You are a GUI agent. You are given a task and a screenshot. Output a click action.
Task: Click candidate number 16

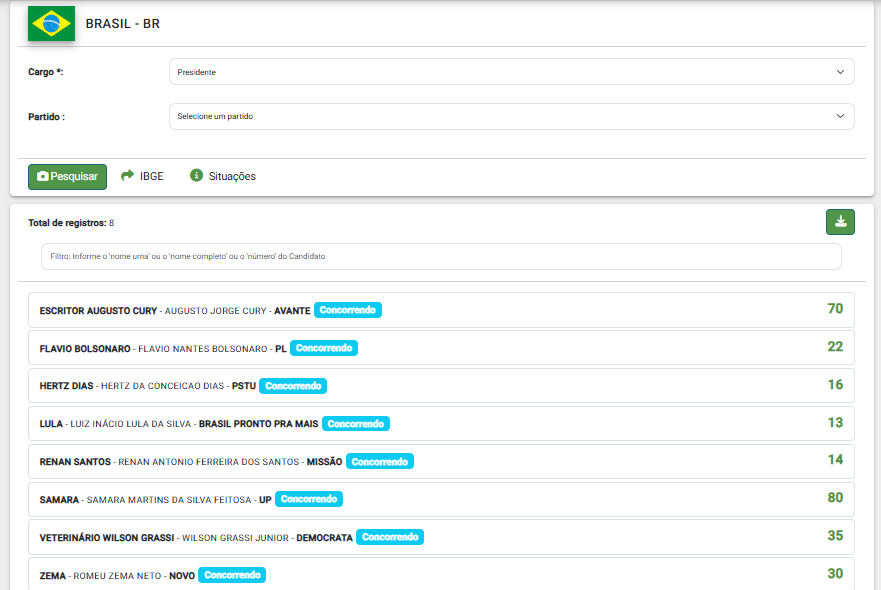click(x=835, y=385)
